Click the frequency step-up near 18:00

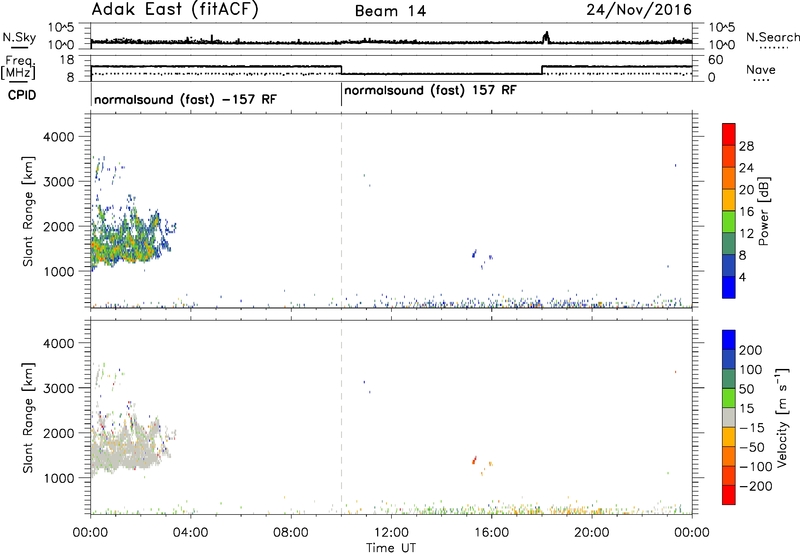click(x=542, y=70)
